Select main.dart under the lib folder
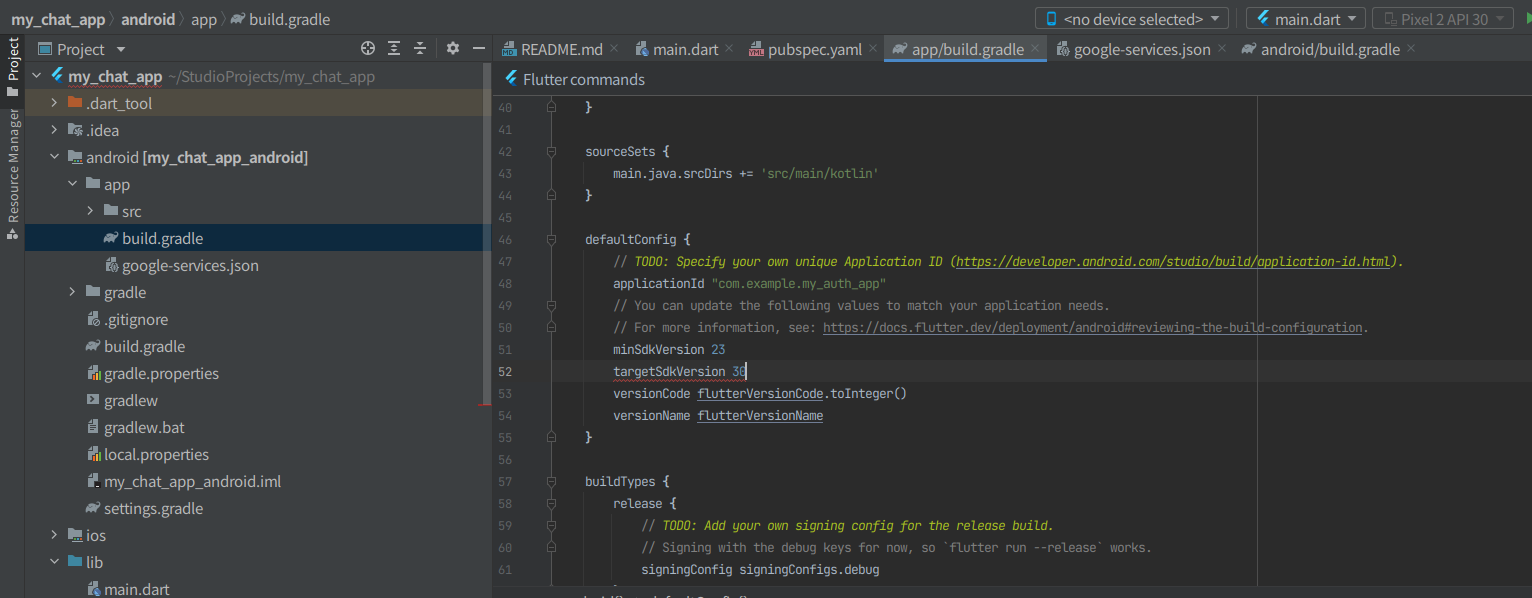The height and width of the screenshot is (598, 1532). coord(136,590)
